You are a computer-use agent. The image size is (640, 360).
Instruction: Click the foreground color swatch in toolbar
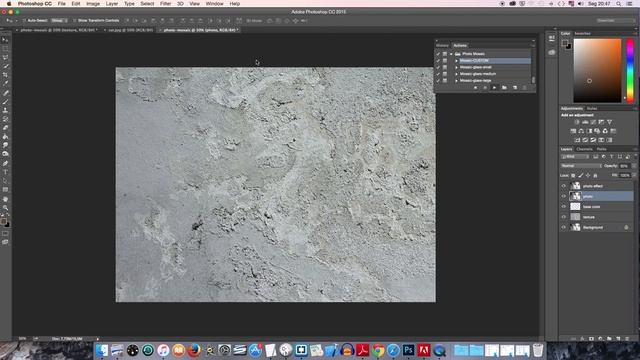point(4,222)
